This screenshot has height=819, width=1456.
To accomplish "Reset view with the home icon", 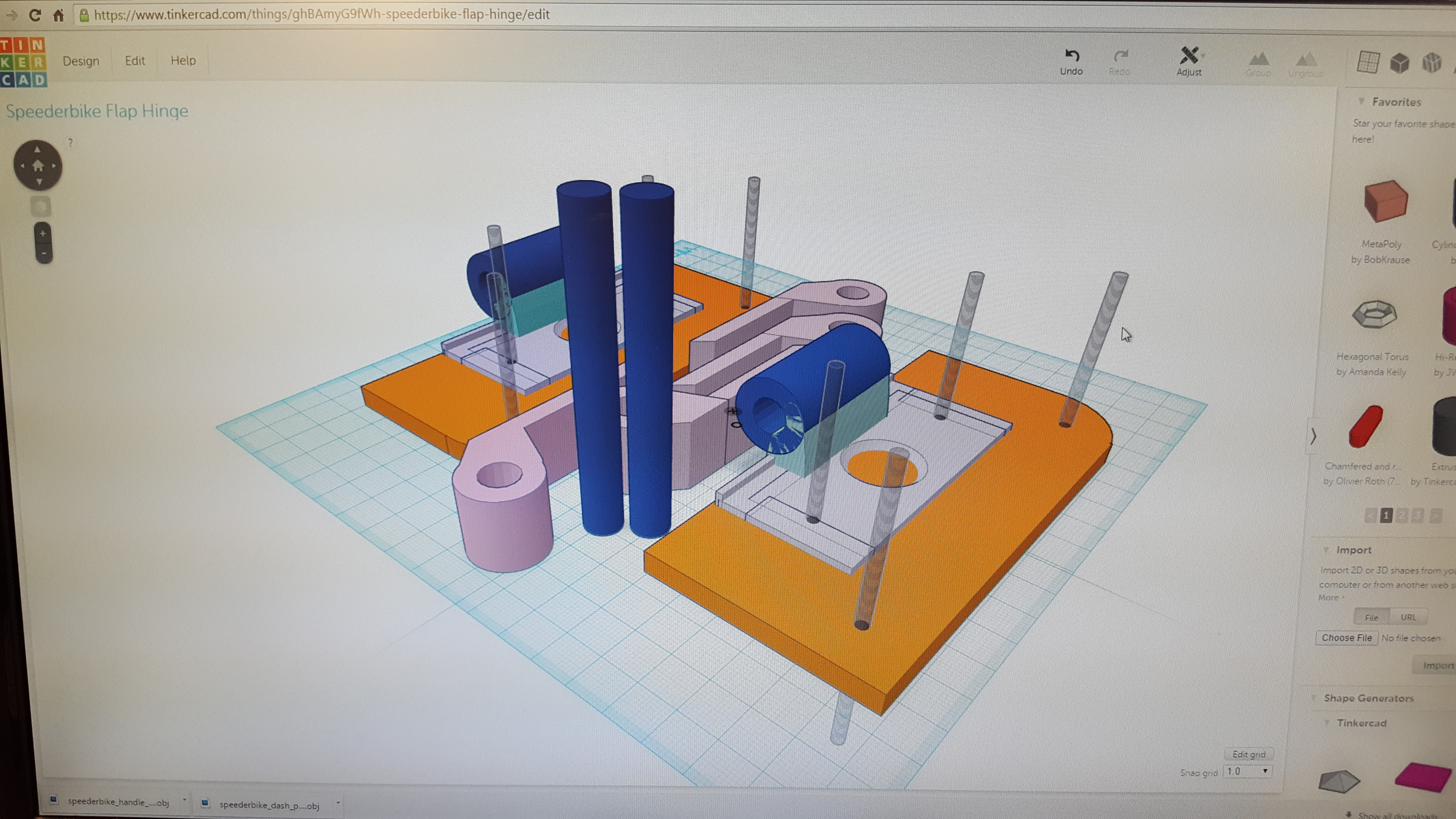I will pos(38,166).
